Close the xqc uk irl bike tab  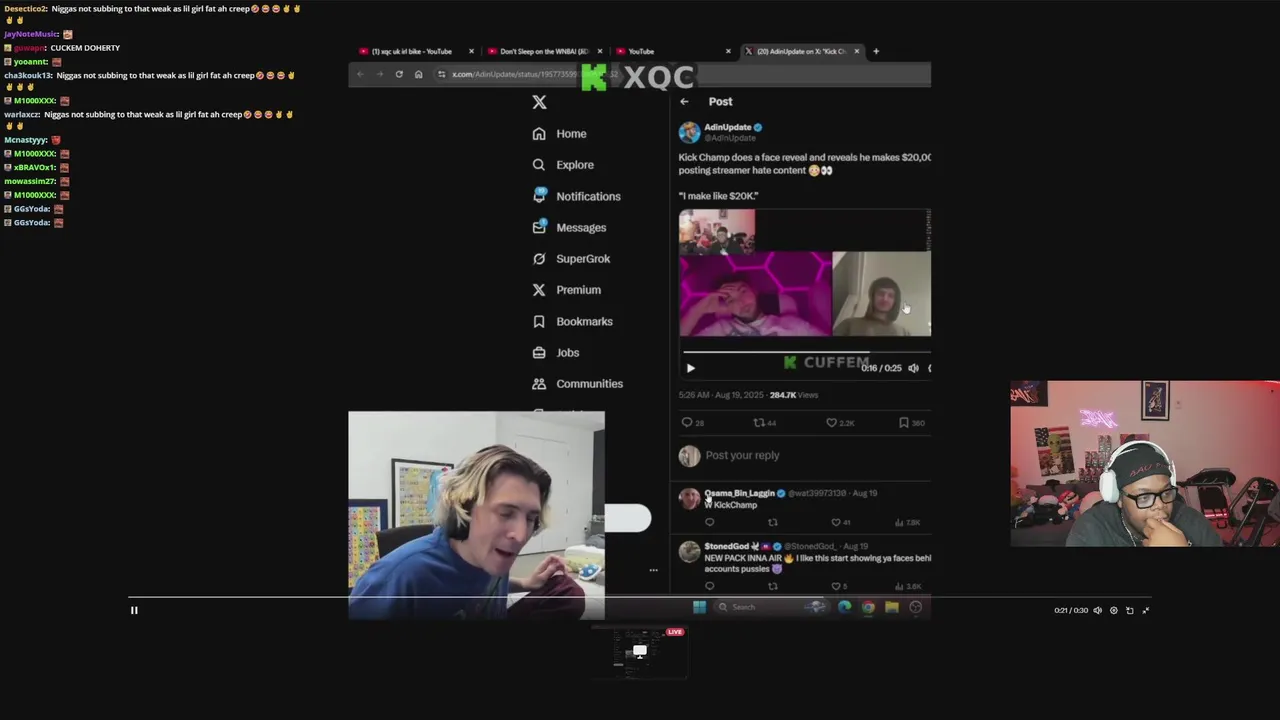(471, 51)
